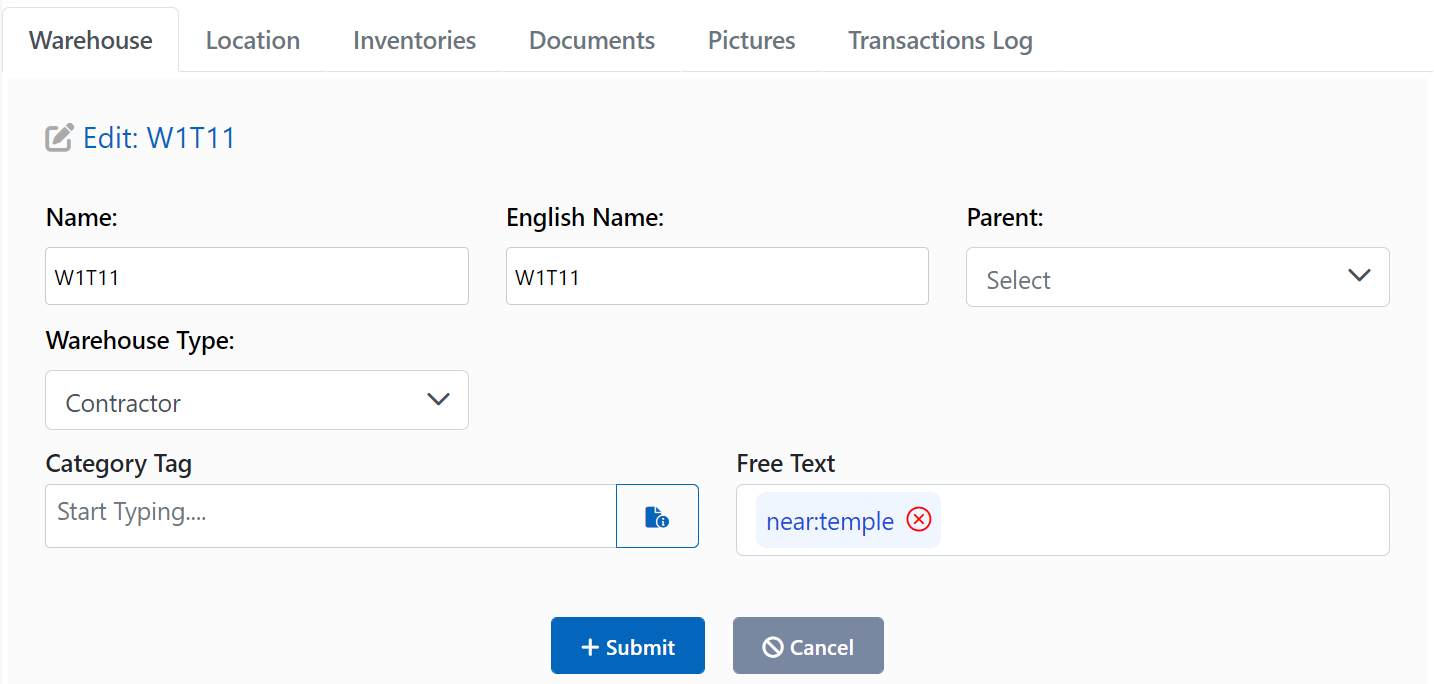Open the Warehouse Type dropdown showing Contractor
Viewport: 1434px width, 684px height.
point(257,401)
